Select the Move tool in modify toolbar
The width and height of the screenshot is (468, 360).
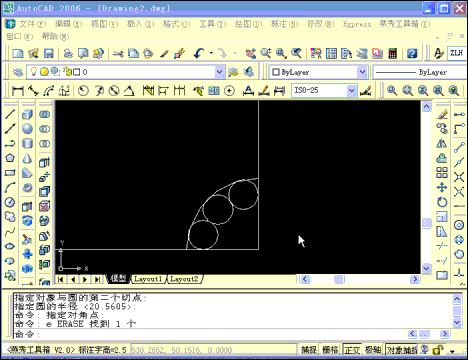(x=442, y=187)
